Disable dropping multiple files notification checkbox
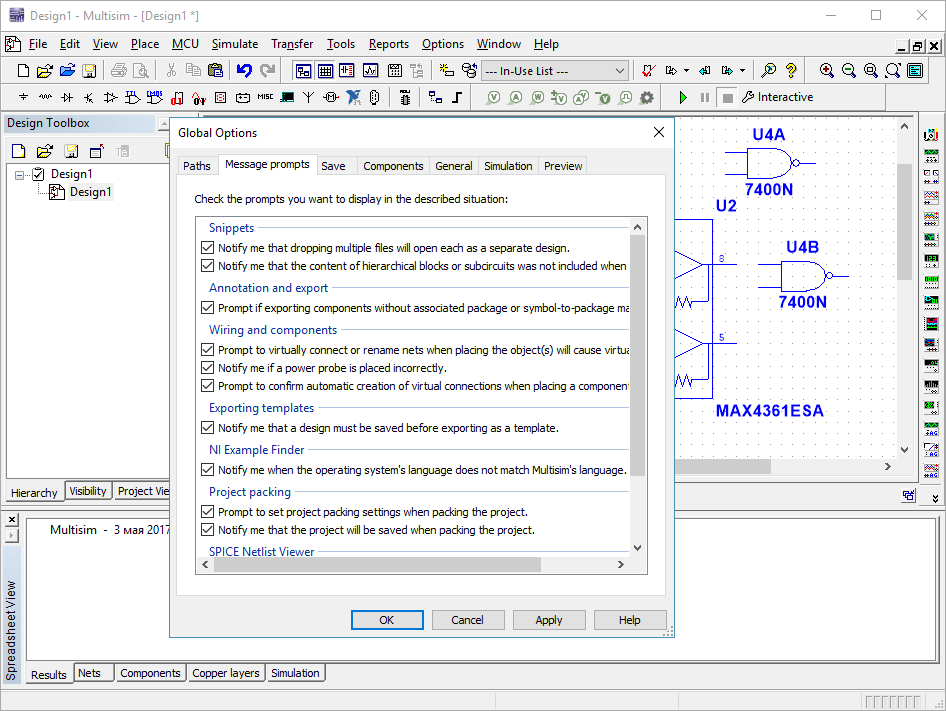 pos(208,248)
